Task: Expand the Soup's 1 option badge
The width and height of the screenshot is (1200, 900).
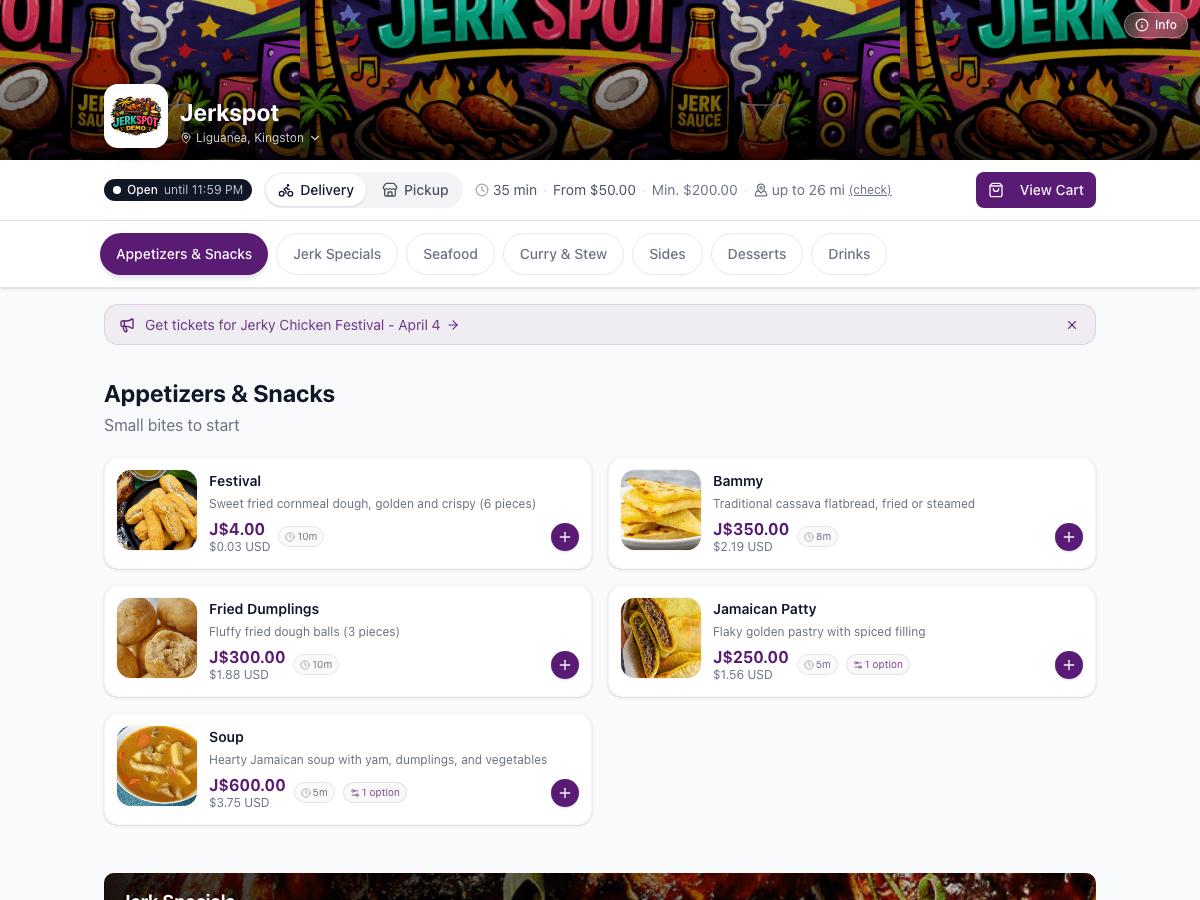Action: 374,792
